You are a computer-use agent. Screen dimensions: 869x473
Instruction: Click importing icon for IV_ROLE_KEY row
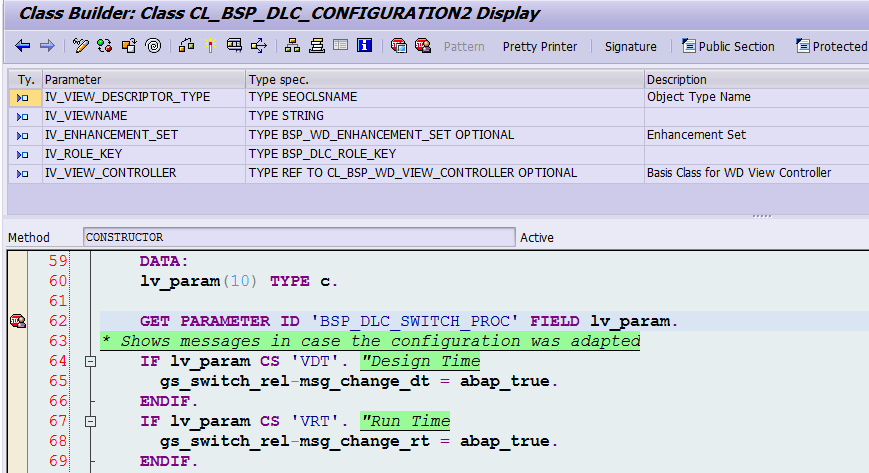23,155
